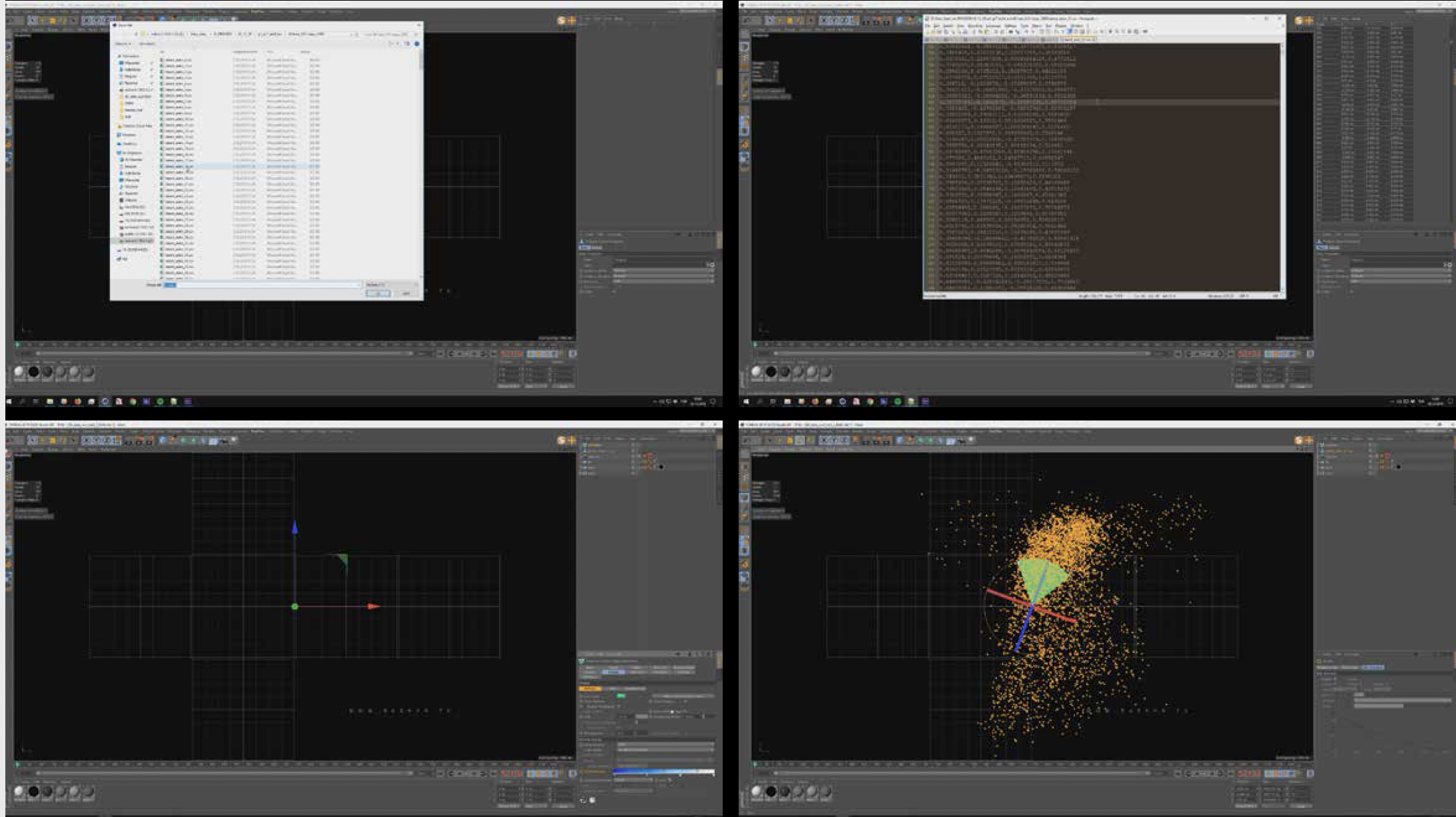The height and width of the screenshot is (817, 1456).
Task: Expand the address bar history dropdown in file dialog
Action: (x=351, y=34)
